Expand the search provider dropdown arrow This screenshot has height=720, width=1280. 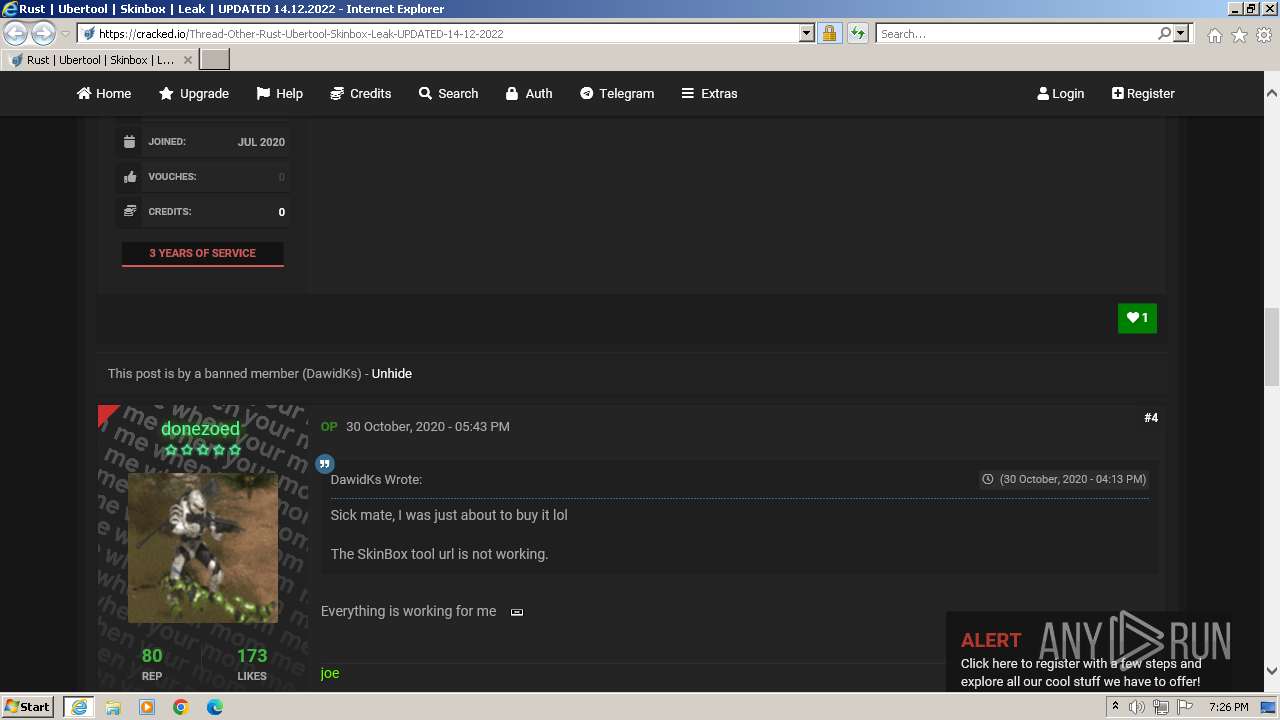1181,33
